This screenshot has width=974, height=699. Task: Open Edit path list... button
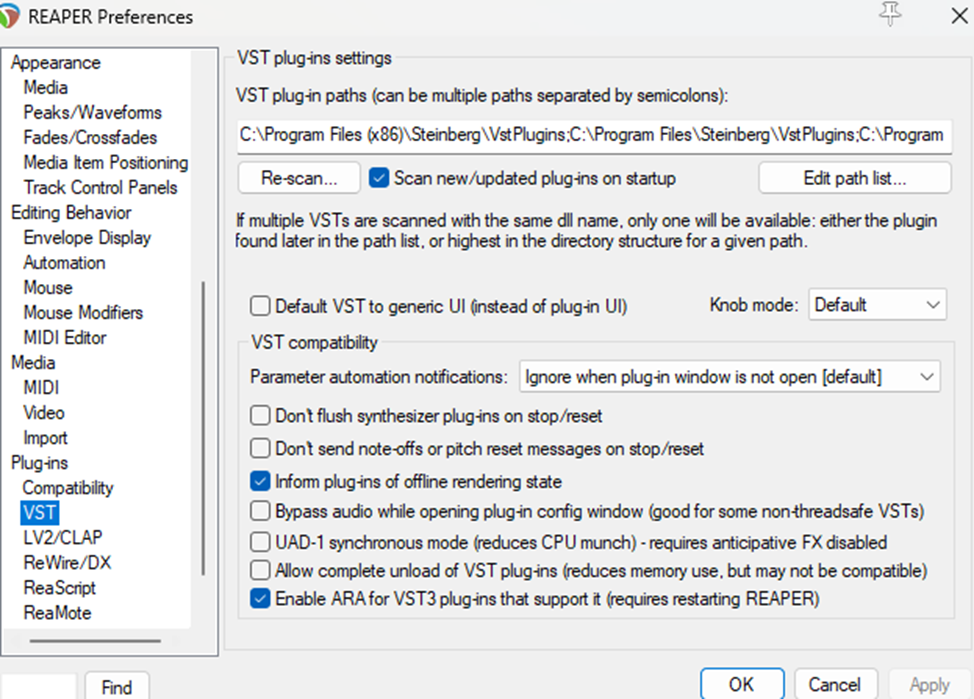tap(854, 178)
